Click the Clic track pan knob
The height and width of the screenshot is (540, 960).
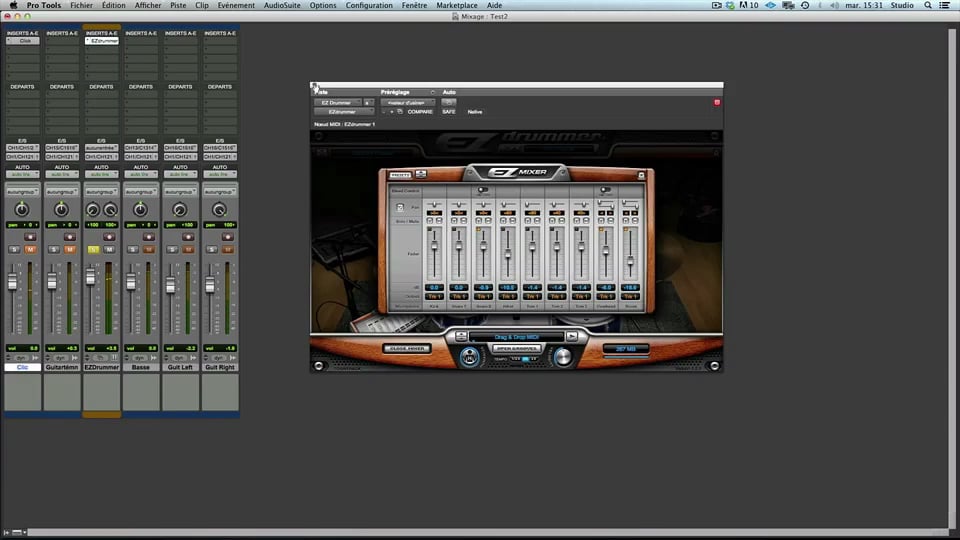click(x=22, y=210)
